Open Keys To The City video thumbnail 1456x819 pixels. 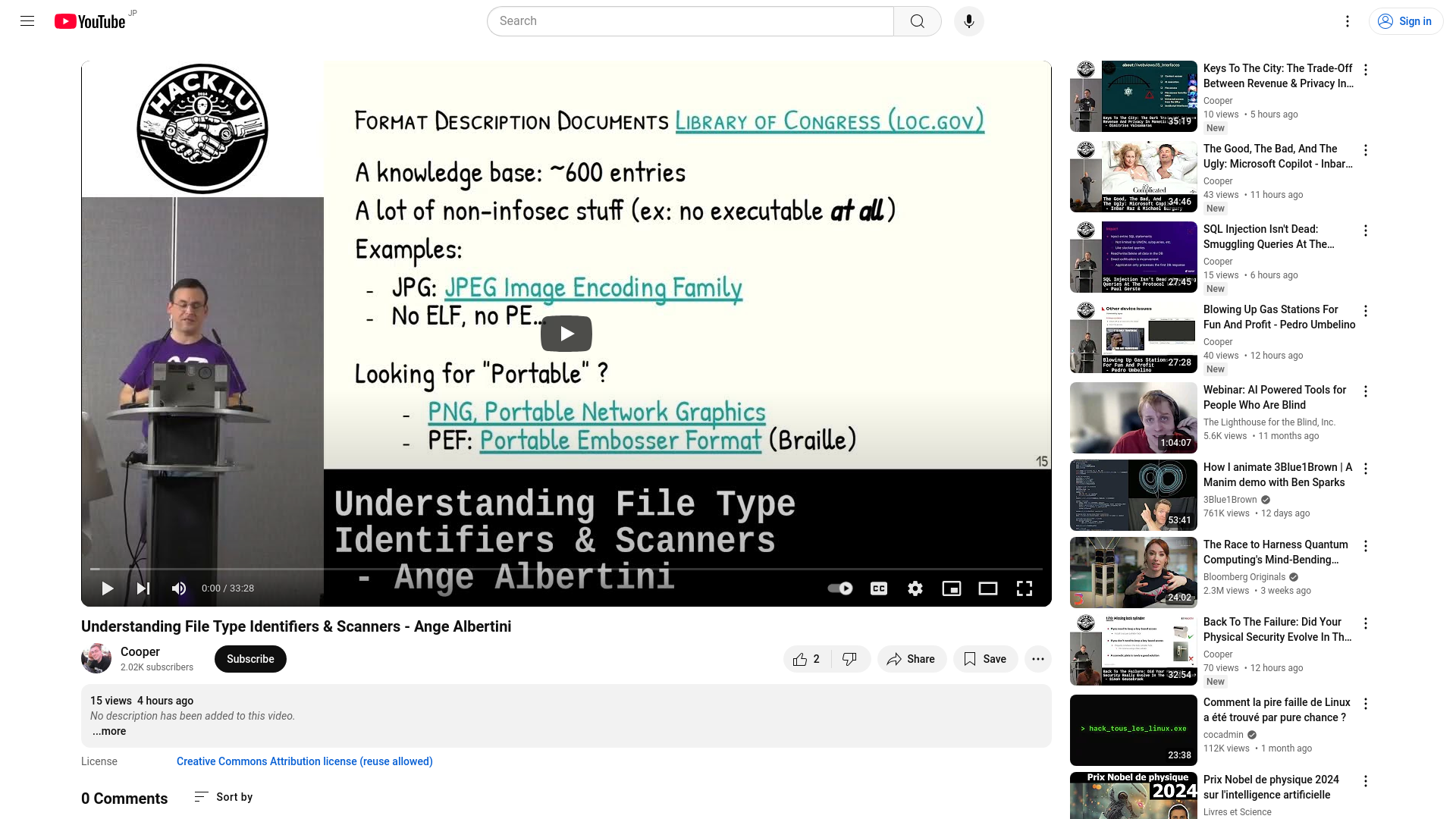[x=1134, y=96]
